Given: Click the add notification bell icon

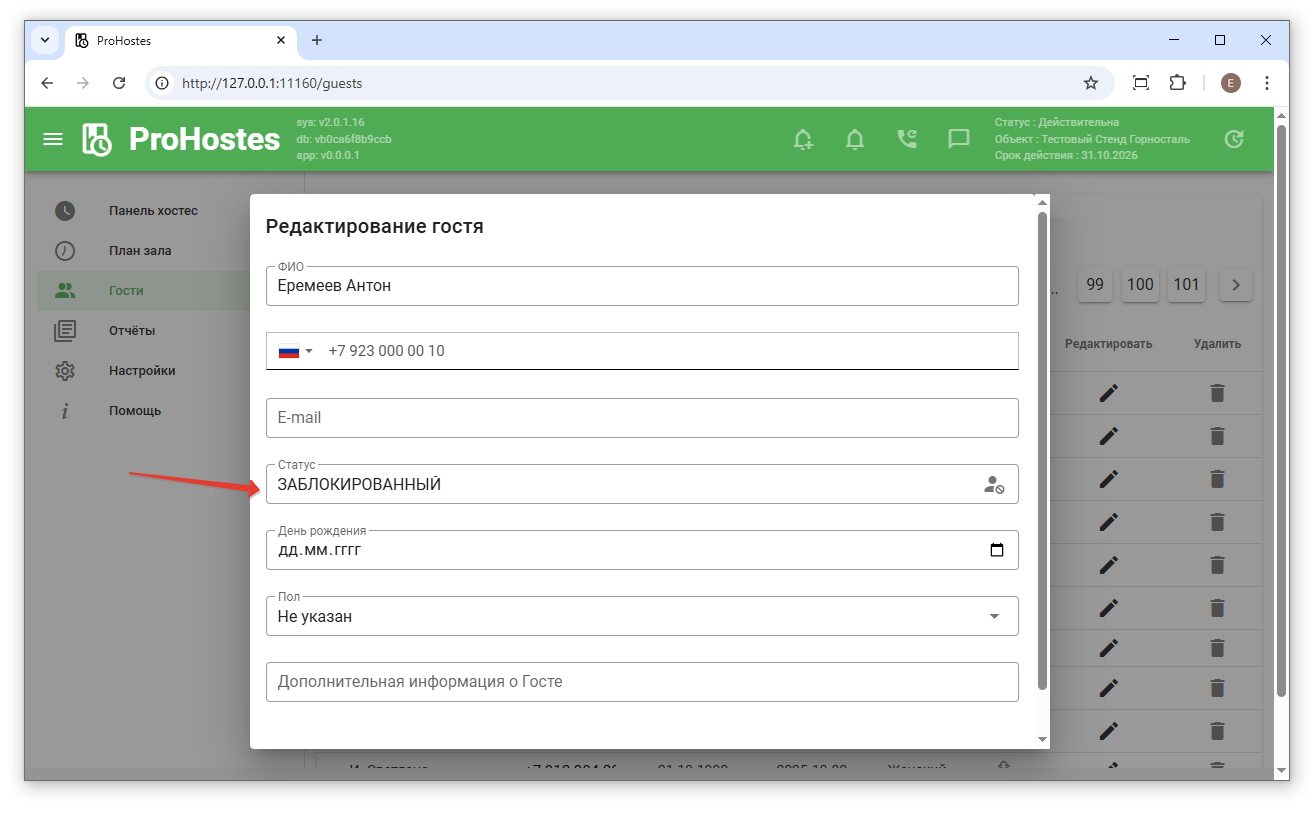Looking at the screenshot, I should tap(803, 139).
